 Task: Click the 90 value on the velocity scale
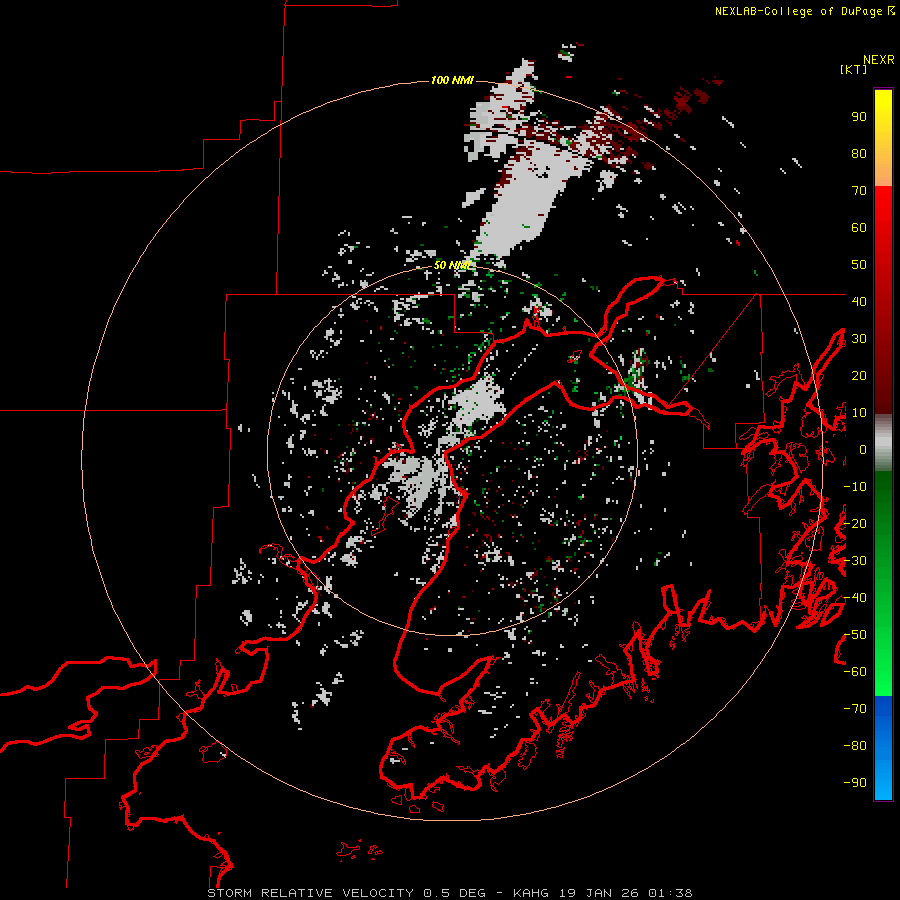[x=859, y=117]
